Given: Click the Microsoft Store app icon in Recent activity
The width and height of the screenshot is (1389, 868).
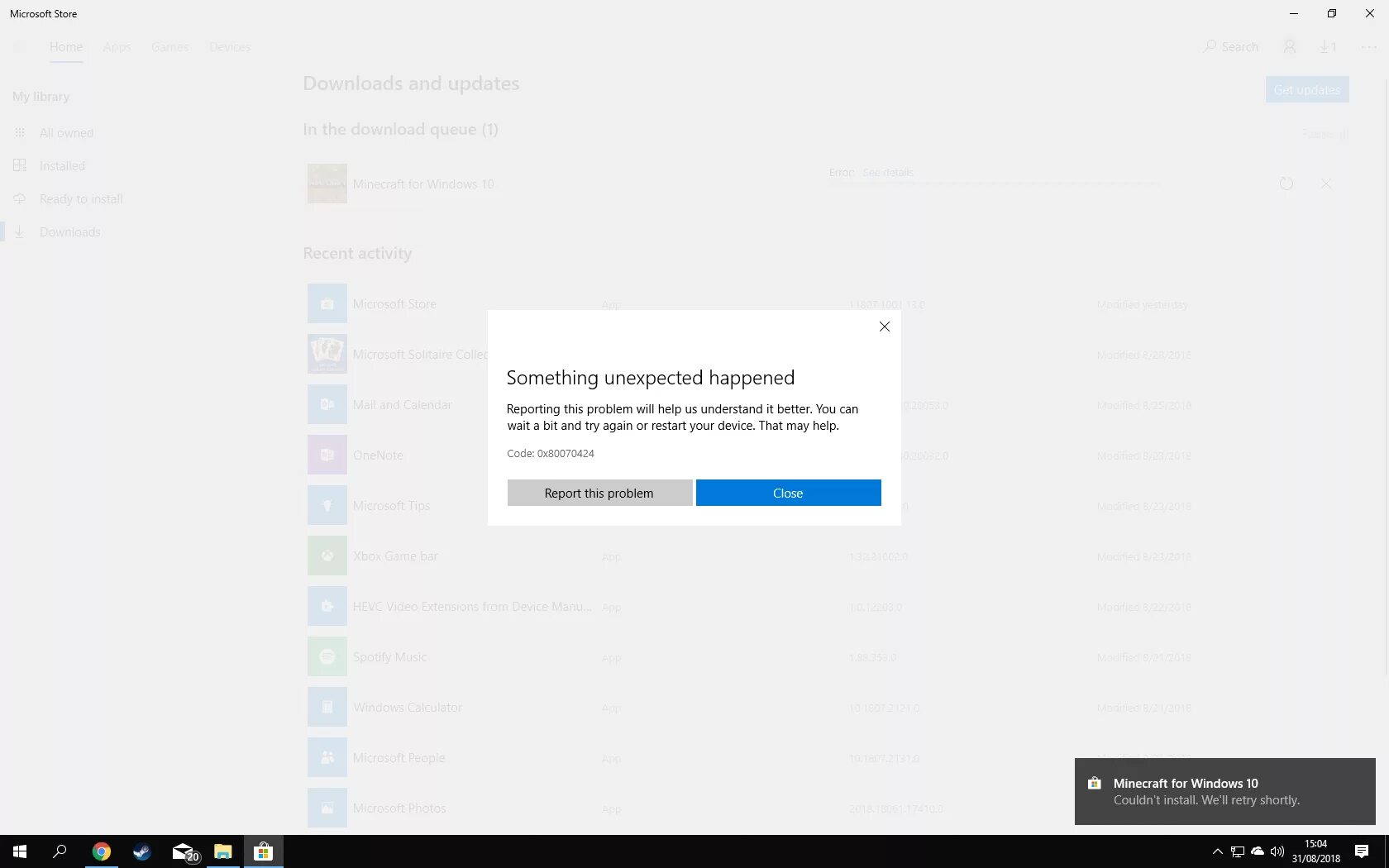Looking at the screenshot, I should [327, 303].
